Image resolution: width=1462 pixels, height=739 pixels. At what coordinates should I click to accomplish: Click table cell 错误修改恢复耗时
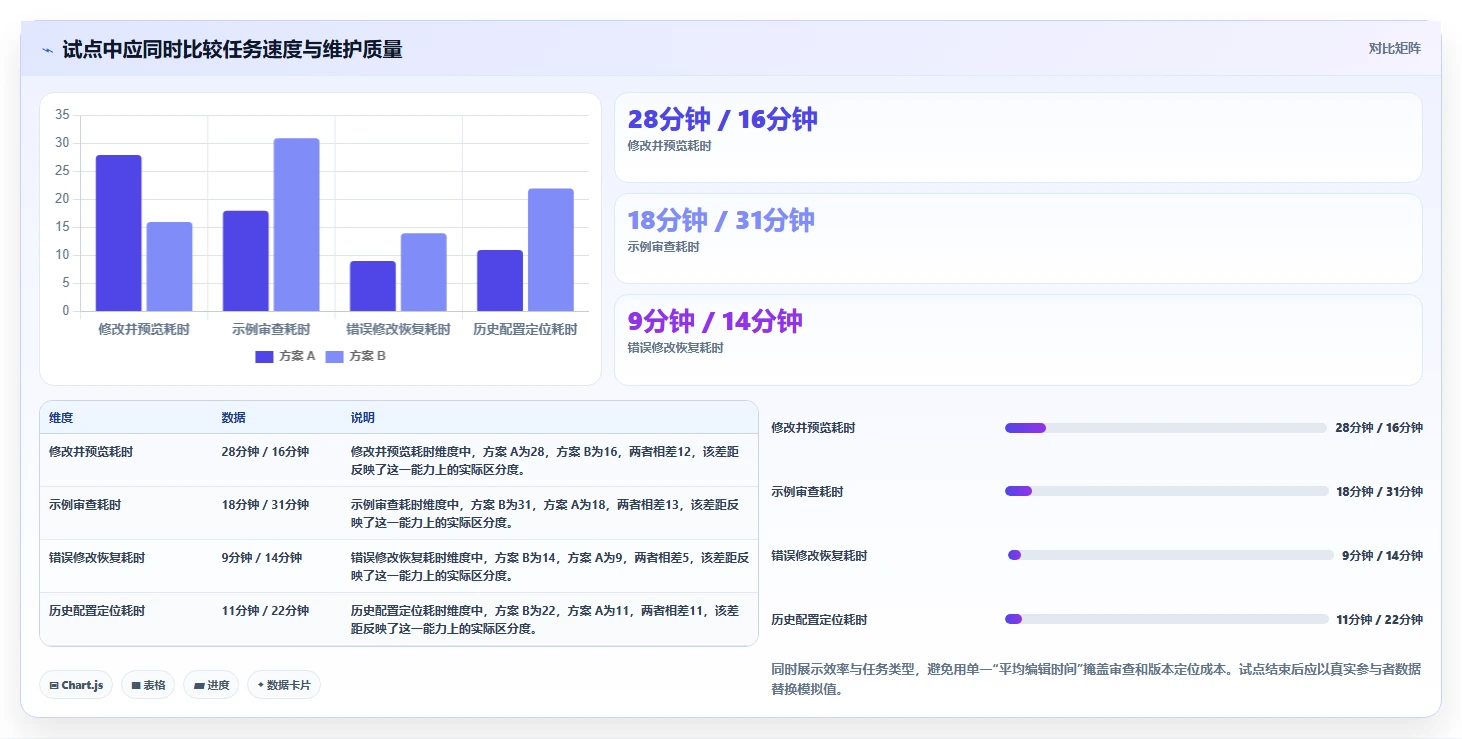(x=97, y=558)
